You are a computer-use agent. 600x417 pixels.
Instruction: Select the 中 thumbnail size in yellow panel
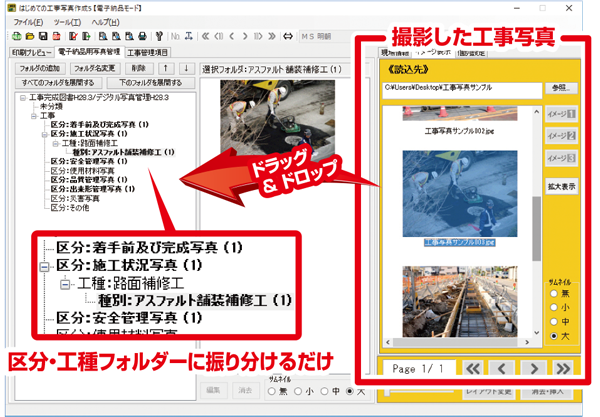[x=551, y=323]
